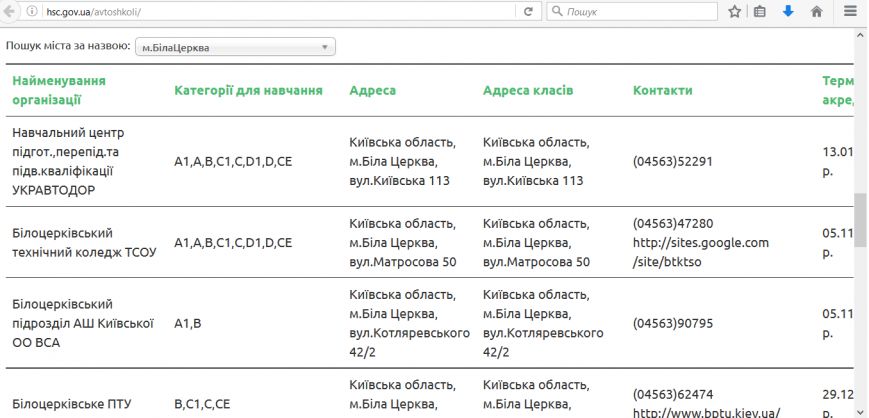Click categories of УКРАВТОДОР row
Image resolution: width=869 pixels, height=418 pixels.
(x=233, y=161)
